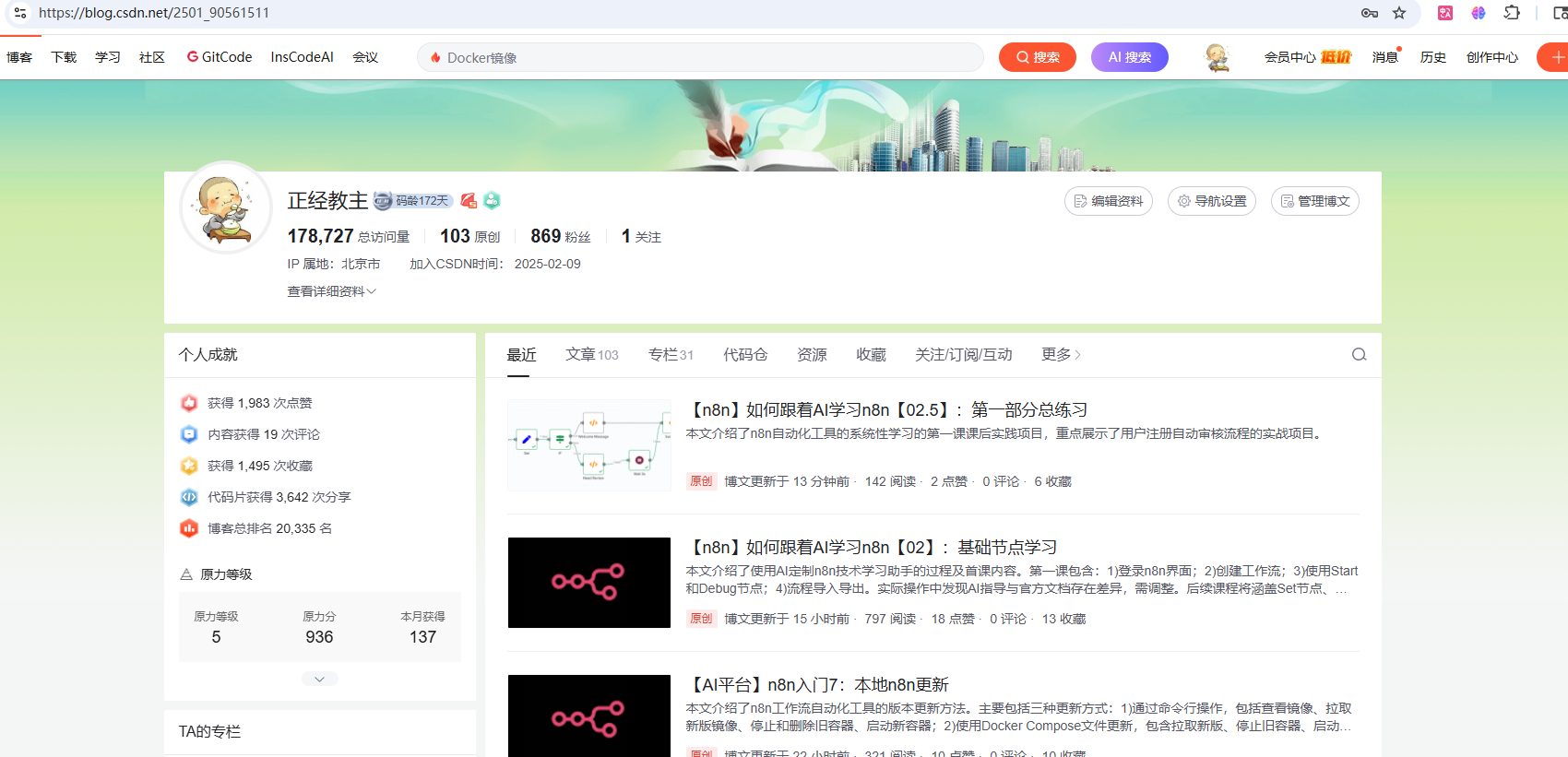Click the 管理博文 button
The height and width of the screenshot is (757, 1568).
(x=1315, y=201)
